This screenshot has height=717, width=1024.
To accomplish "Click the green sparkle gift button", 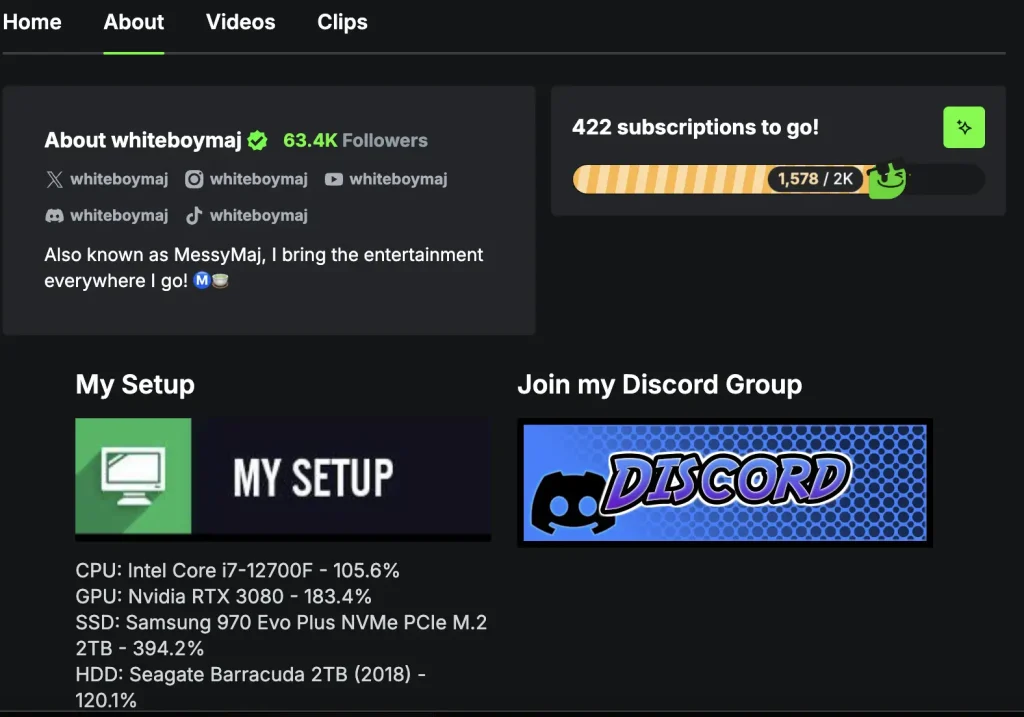I will 964,127.
